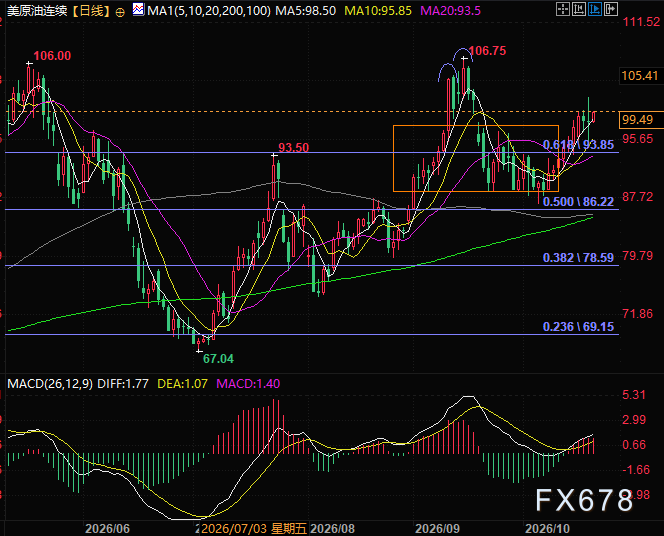Click the 79.79 price axis value
Image resolution: width=664 pixels, height=536 pixels.
(638, 256)
